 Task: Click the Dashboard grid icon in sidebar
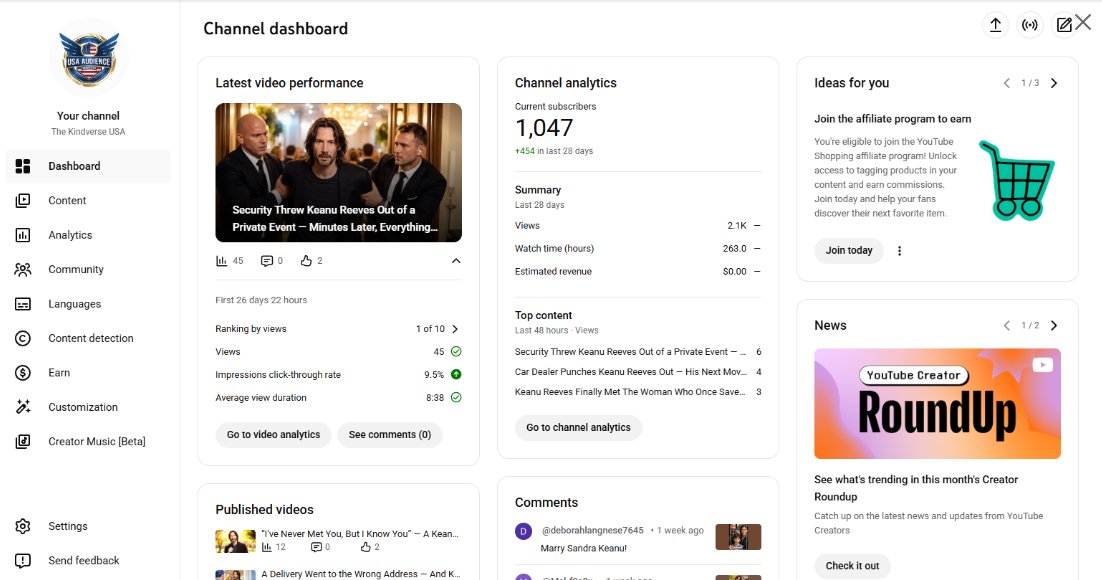22,166
